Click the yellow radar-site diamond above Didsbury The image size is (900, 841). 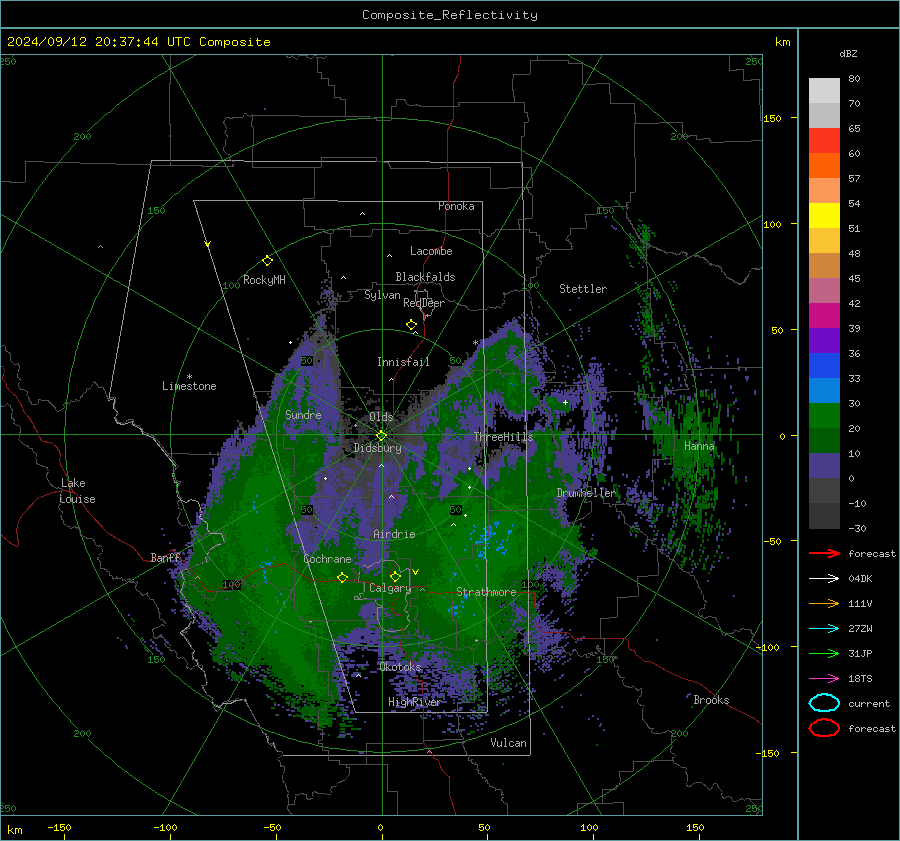point(381,436)
